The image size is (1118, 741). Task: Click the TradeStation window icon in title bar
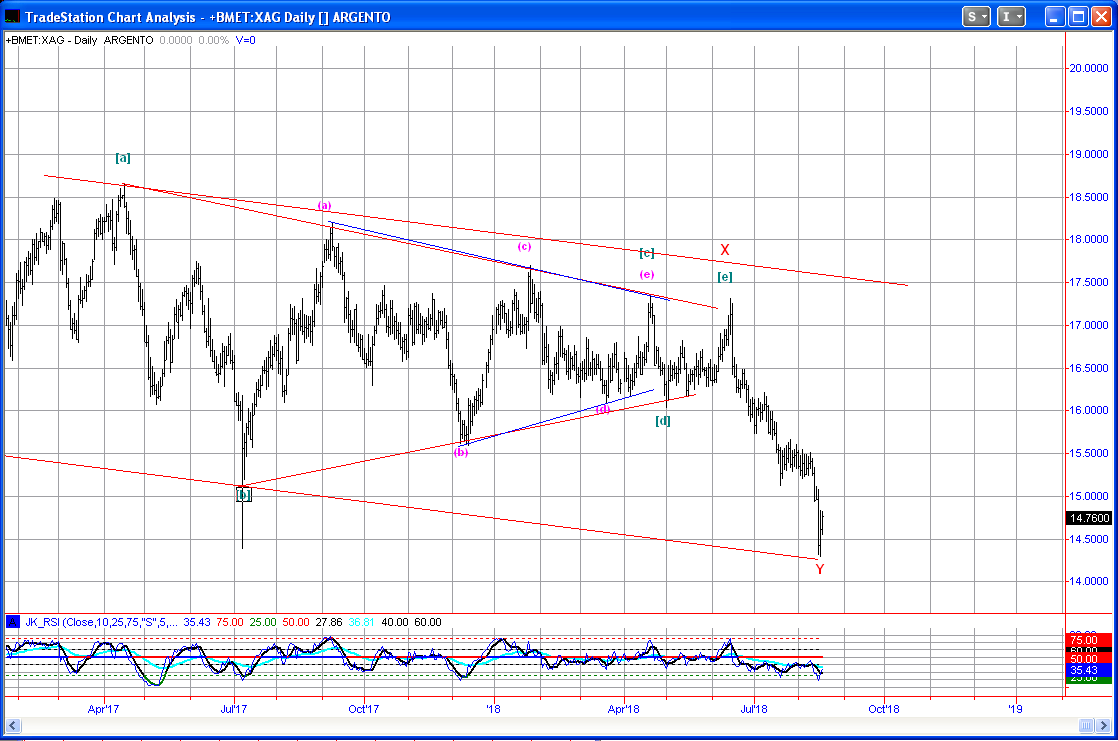click(12, 16)
